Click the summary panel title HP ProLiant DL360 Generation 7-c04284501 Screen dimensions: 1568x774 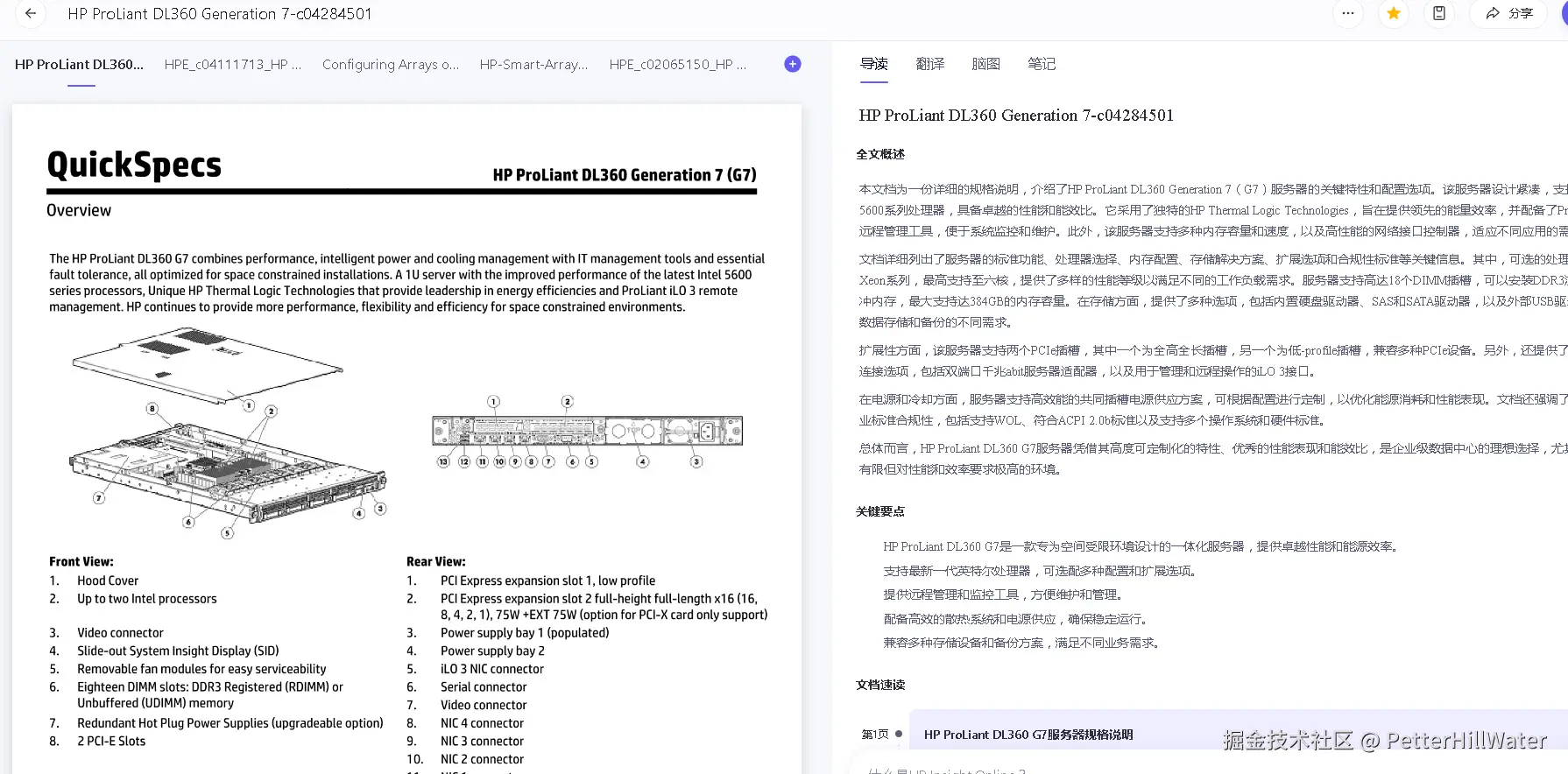pyautogui.click(x=1016, y=116)
